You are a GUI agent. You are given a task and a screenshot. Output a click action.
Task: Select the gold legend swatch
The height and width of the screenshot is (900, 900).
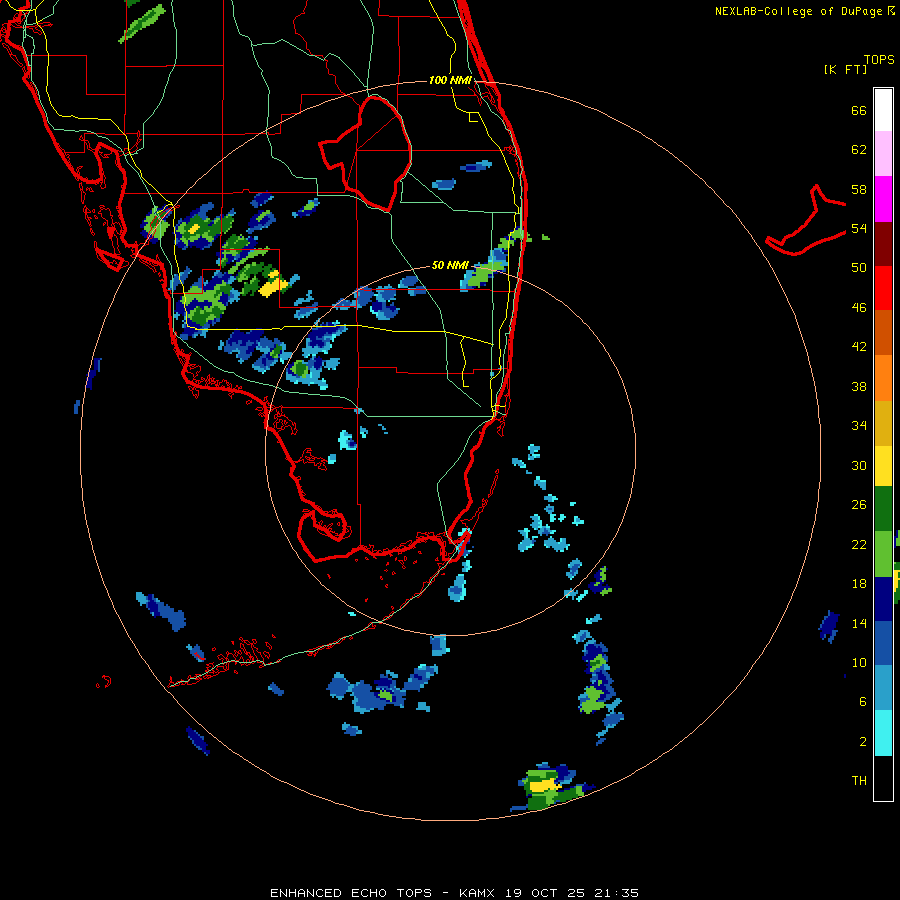883,423
